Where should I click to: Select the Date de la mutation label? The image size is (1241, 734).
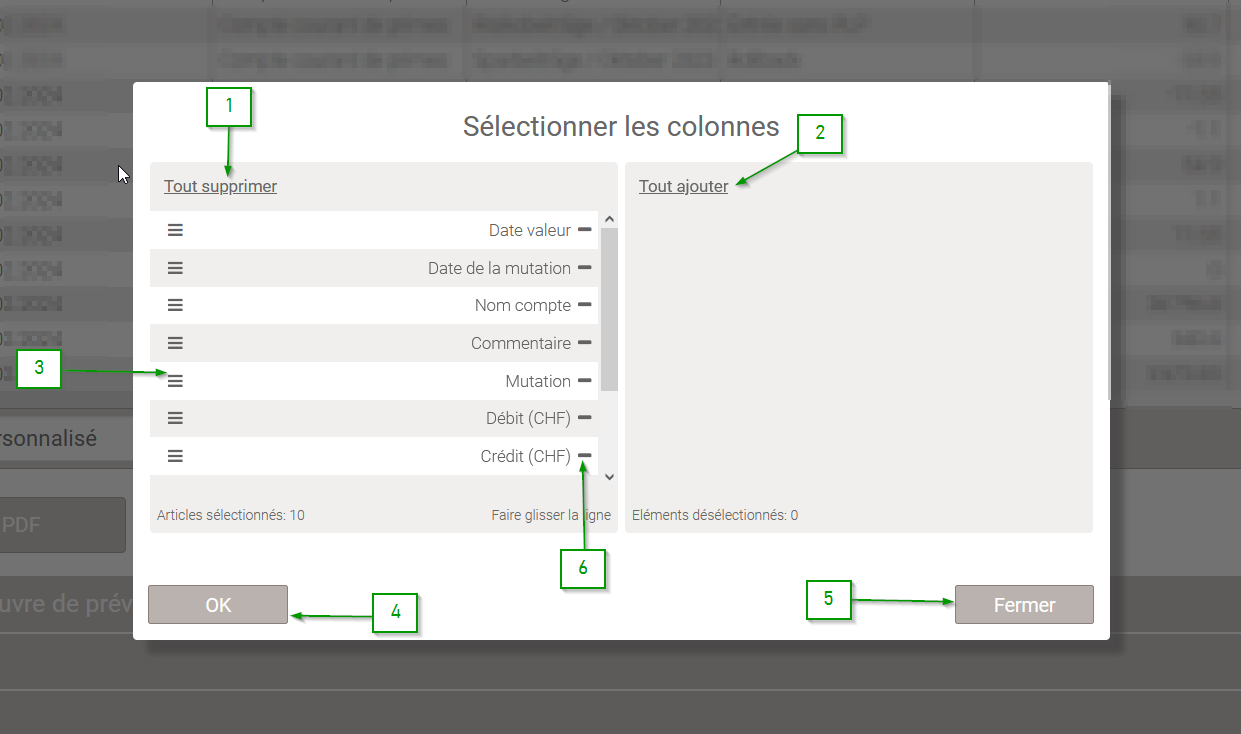[499, 268]
